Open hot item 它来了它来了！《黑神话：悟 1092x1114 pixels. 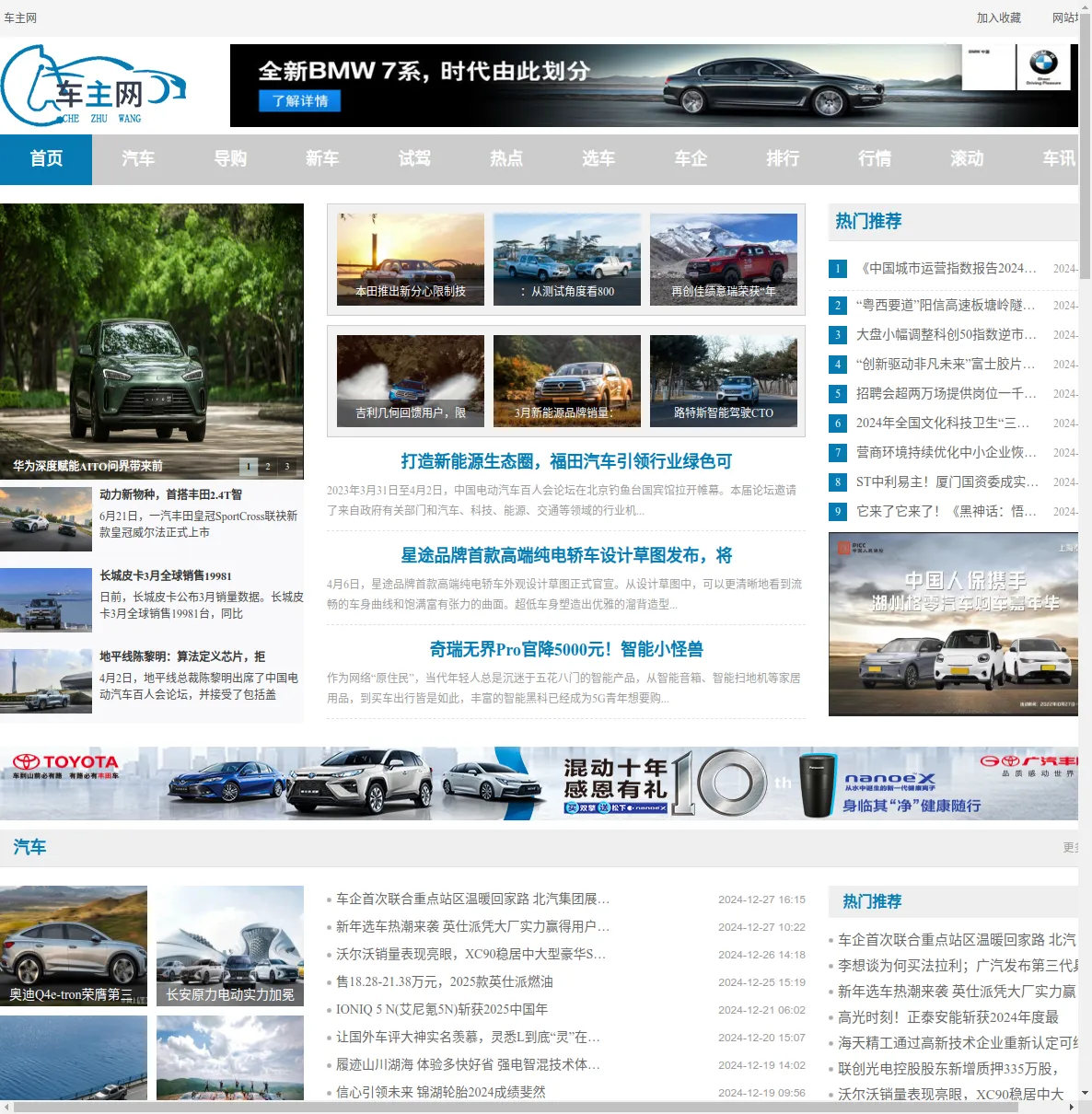click(946, 512)
